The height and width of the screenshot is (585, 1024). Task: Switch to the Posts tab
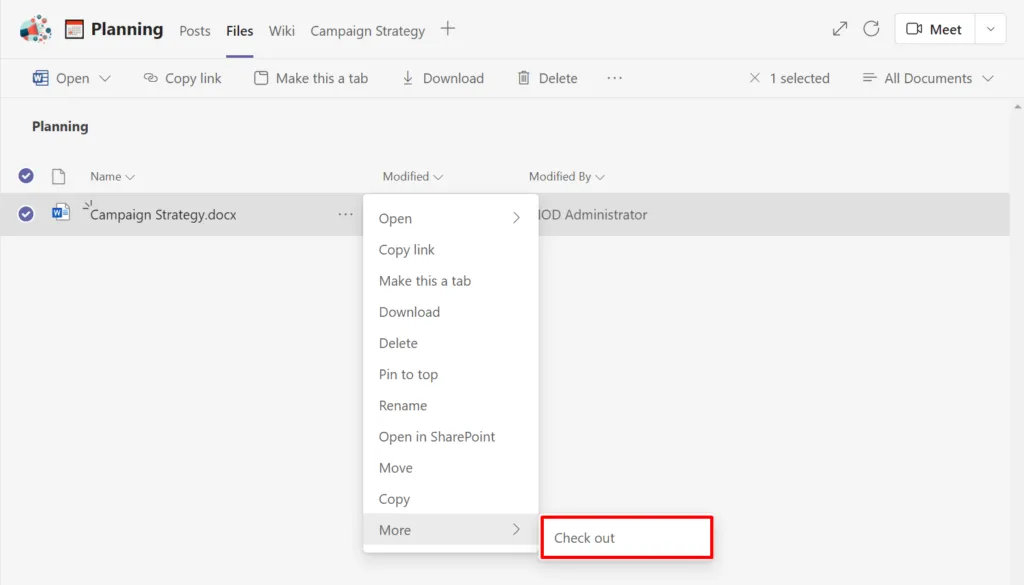point(195,31)
